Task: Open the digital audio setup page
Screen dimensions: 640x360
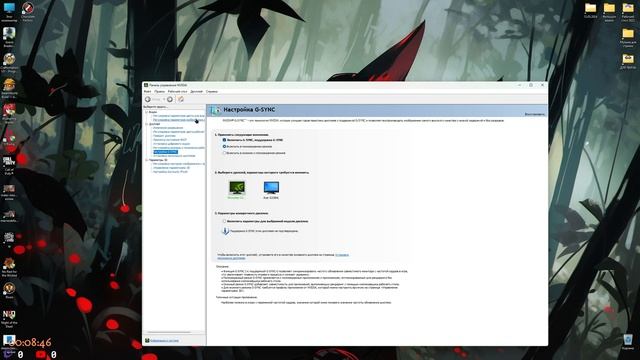Action: click(171, 144)
